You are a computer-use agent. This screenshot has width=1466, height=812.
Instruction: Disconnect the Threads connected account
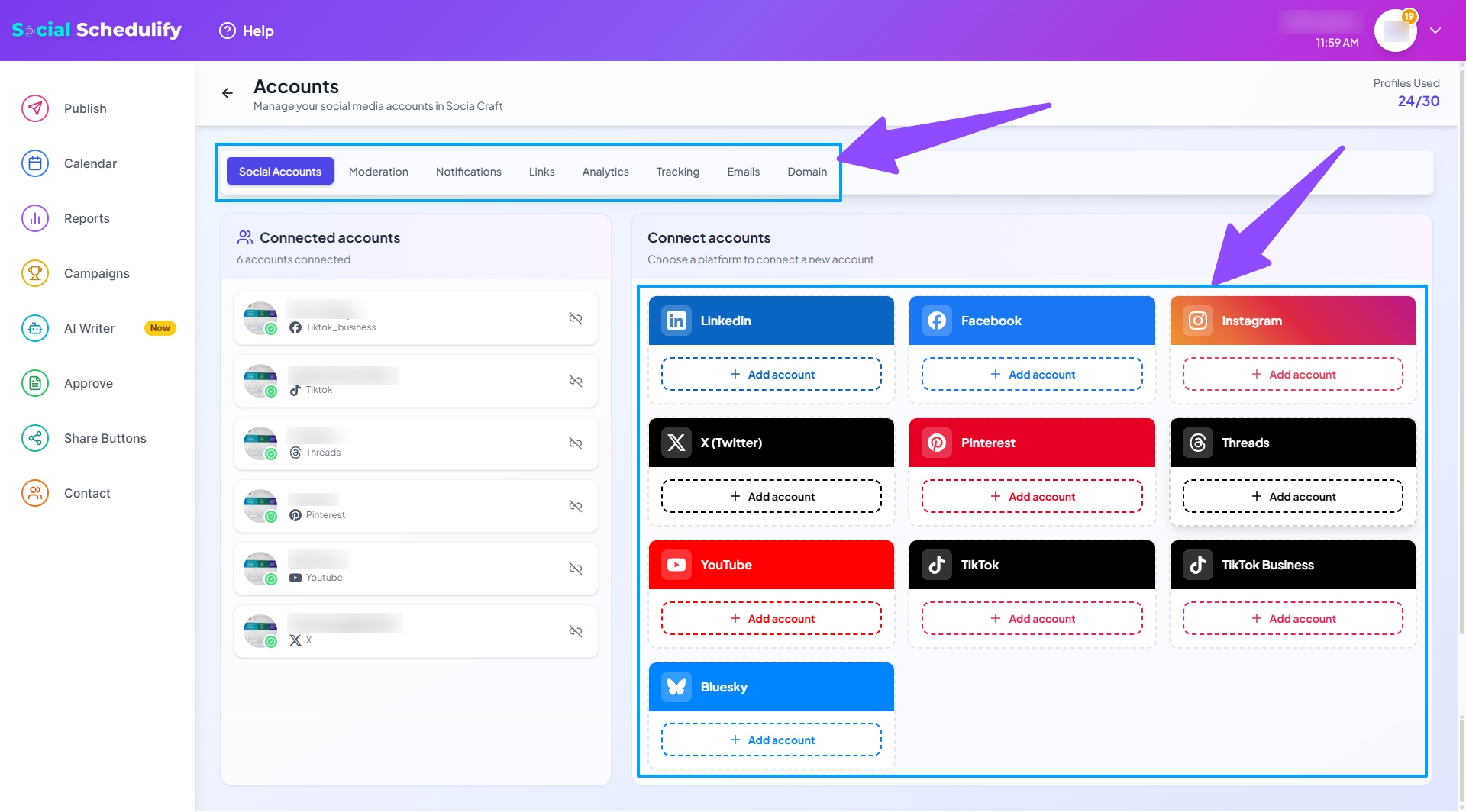(576, 443)
